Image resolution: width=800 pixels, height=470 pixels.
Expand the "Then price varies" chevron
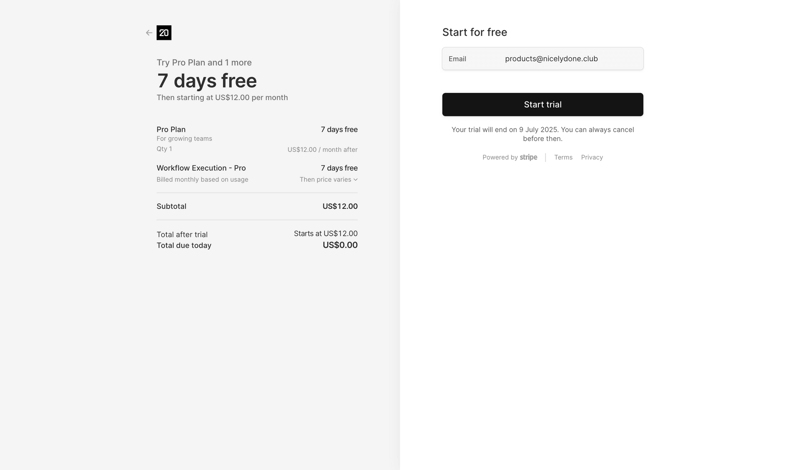click(355, 180)
